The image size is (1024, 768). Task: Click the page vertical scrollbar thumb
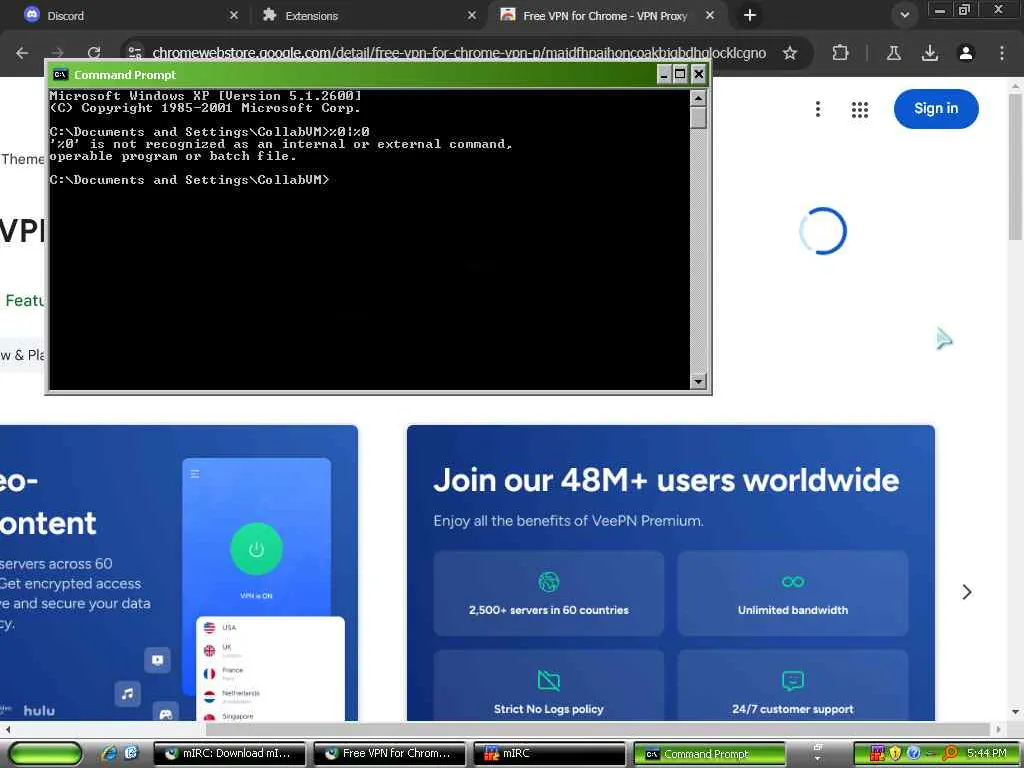tap(1015, 167)
